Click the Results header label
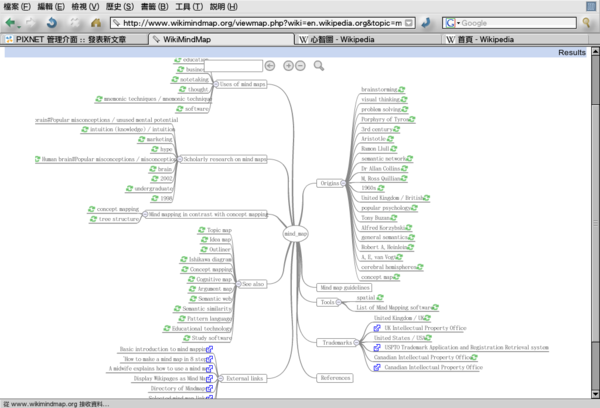The image size is (600, 408). [572, 52]
